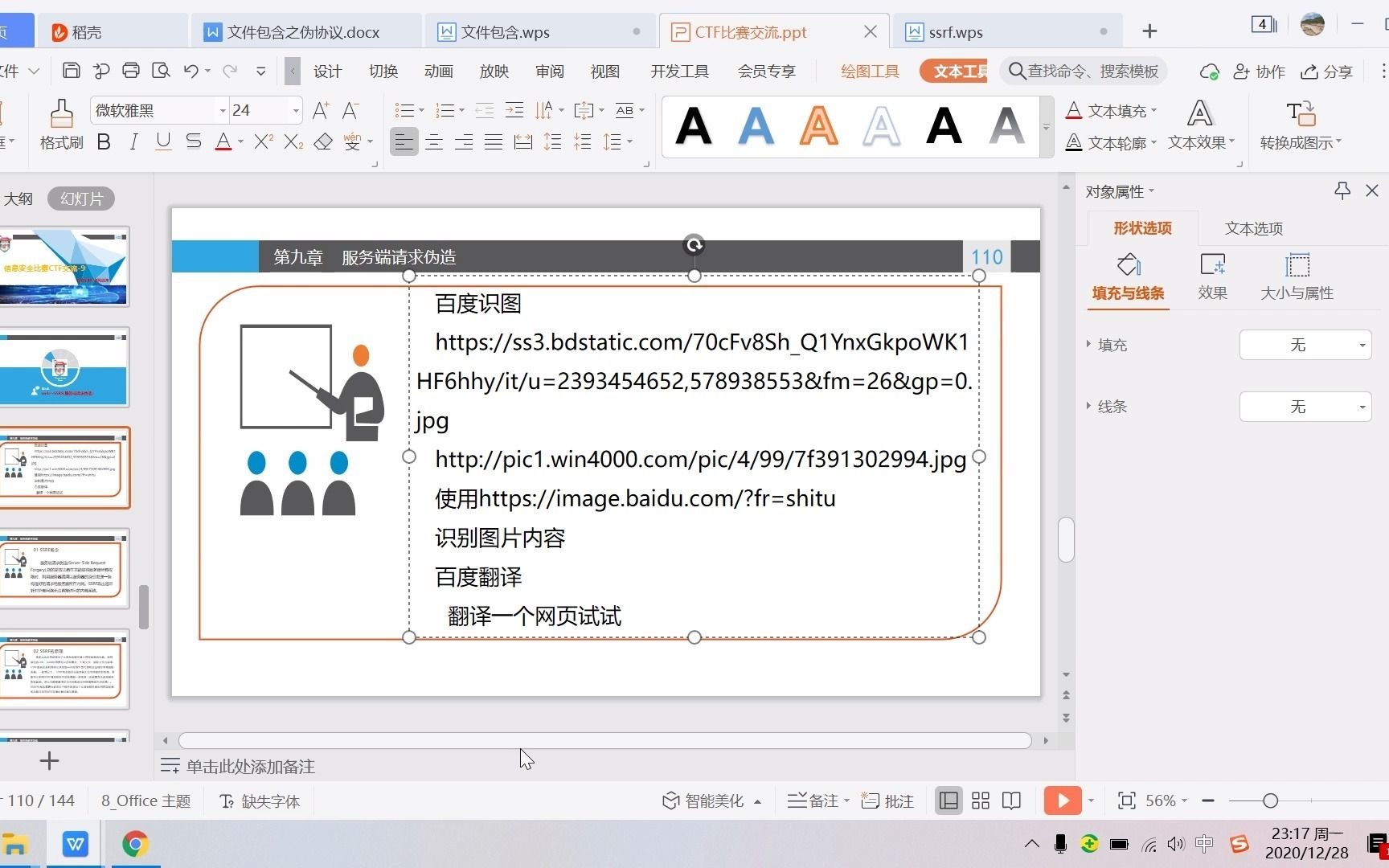This screenshot has width=1389, height=868.
Task: Align text right
Action: pyautogui.click(x=464, y=142)
